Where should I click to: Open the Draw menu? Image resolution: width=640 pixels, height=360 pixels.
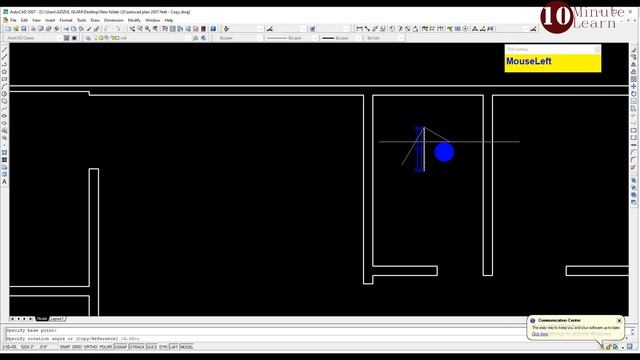point(95,20)
